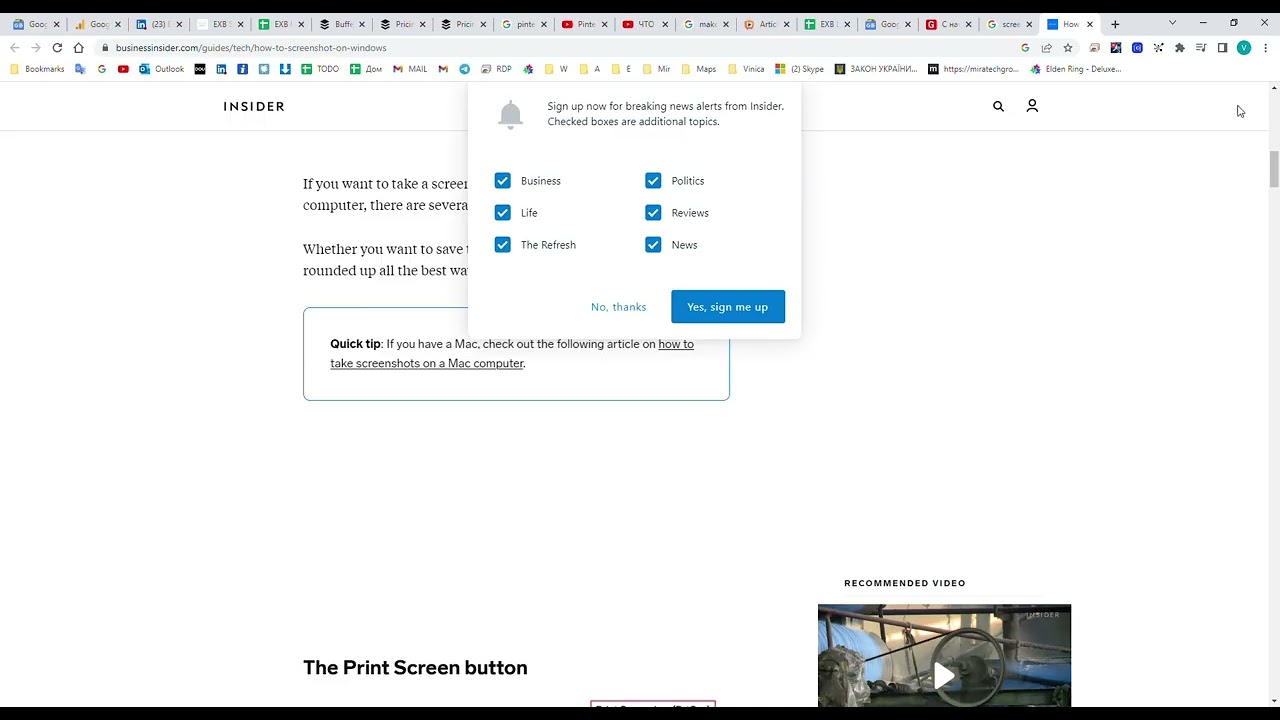Go back in browser history
The image size is (1280, 720).
click(x=14, y=47)
